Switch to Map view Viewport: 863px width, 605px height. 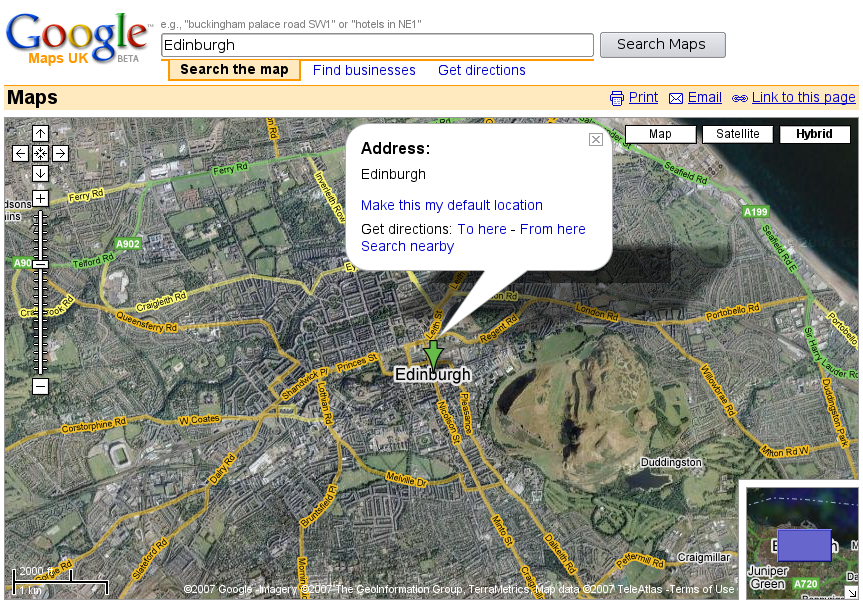click(660, 134)
